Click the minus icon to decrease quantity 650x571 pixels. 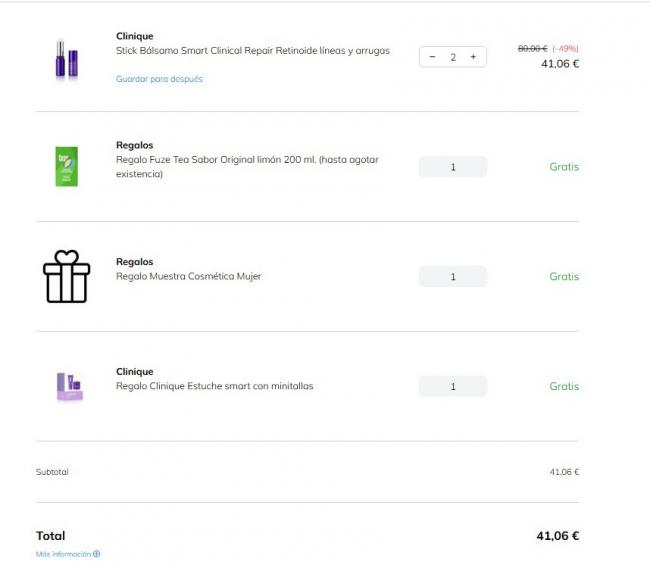click(432, 57)
